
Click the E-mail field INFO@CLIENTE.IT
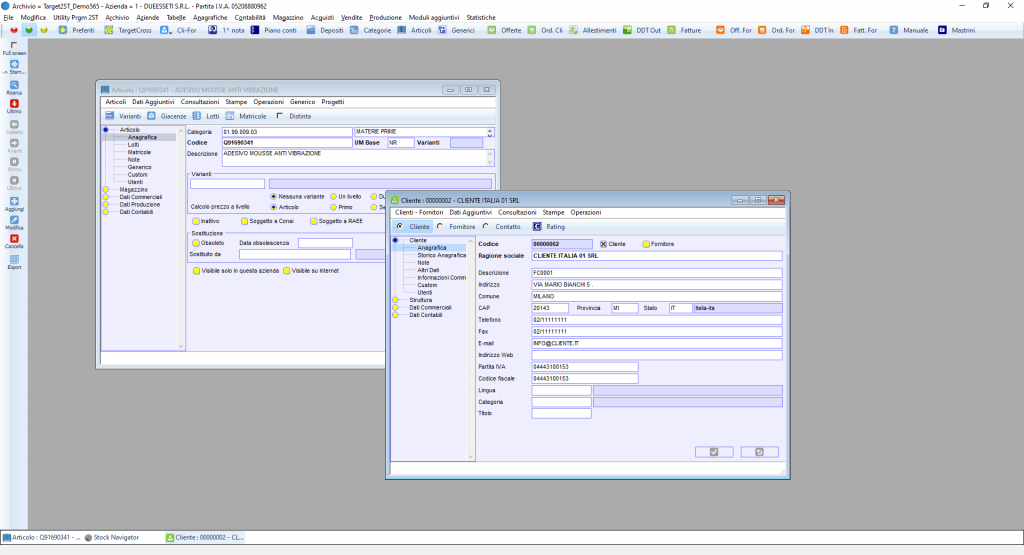coord(656,343)
